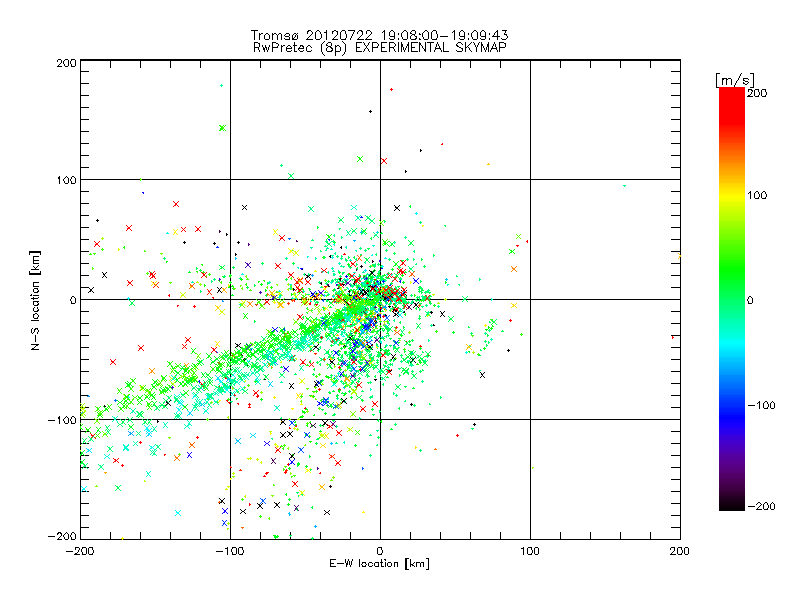Viewport: 800px width, 600px height.
Task: Click the black bottom of the velocity colorbar
Action: coord(732,503)
